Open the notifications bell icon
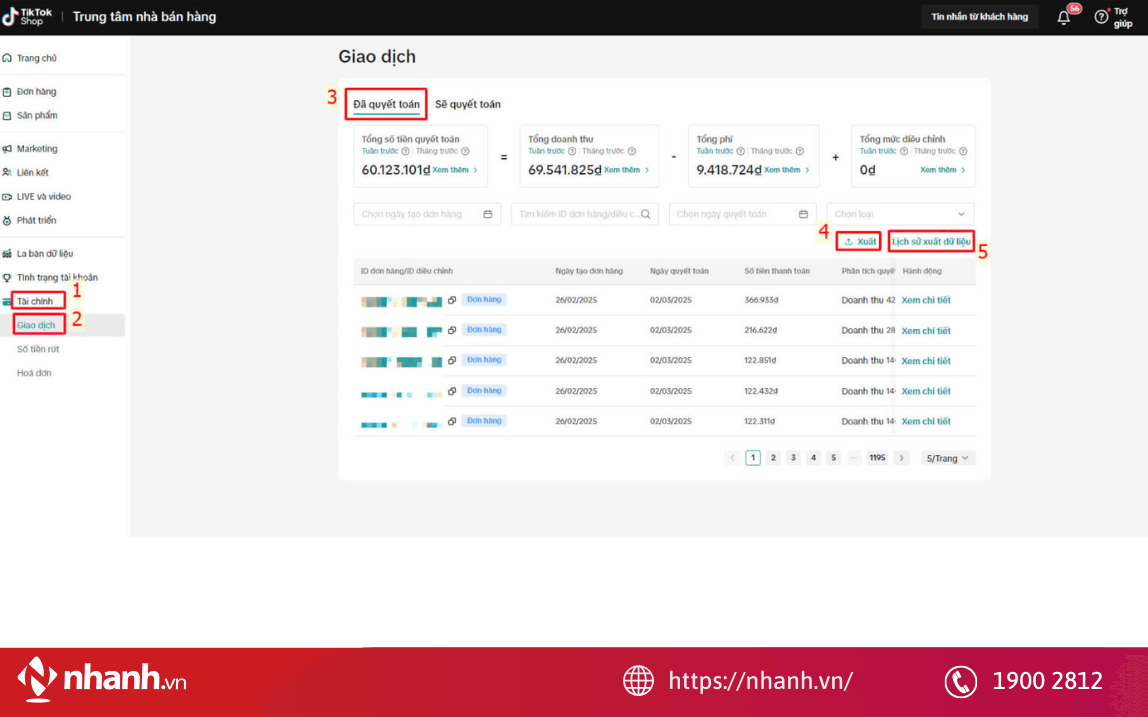Image resolution: width=1148 pixels, height=717 pixels. click(x=1064, y=17)
